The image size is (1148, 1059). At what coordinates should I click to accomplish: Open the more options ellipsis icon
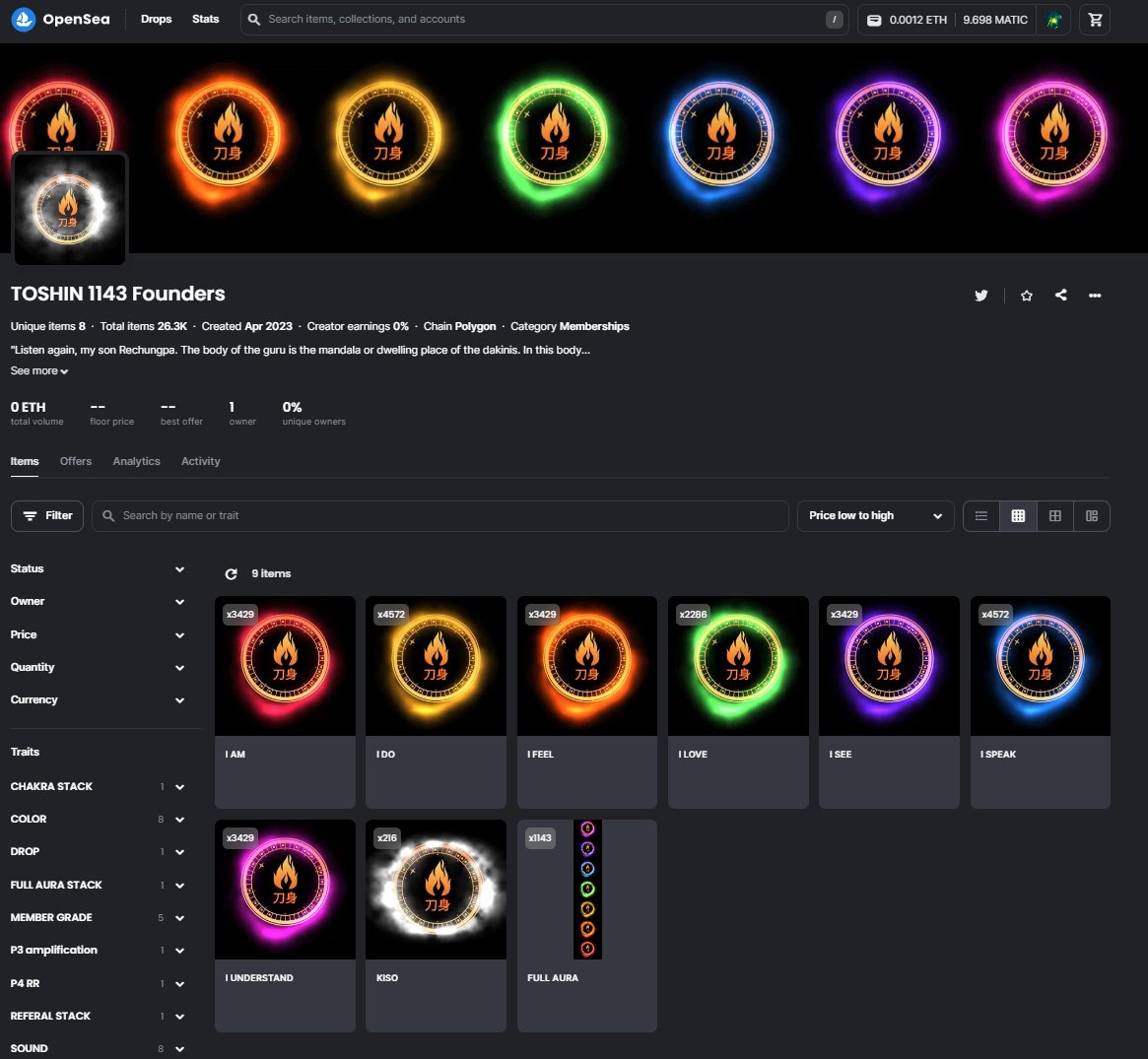coord(1095,295)
